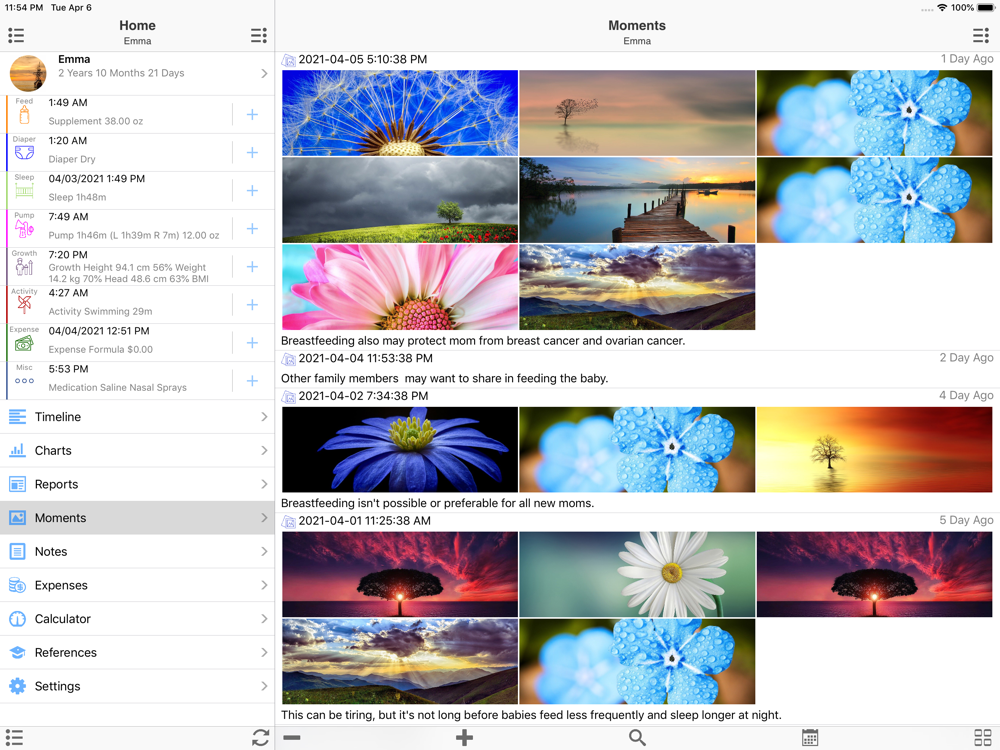Add a new moment with plus button

[x=464, y=738]
